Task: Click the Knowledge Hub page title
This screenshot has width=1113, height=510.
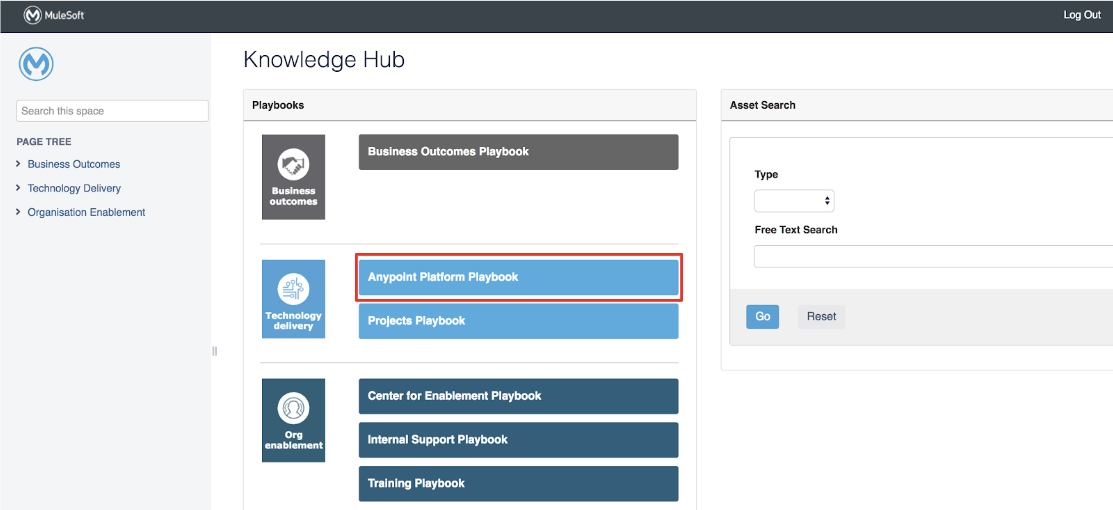Action: coord(324,60)
